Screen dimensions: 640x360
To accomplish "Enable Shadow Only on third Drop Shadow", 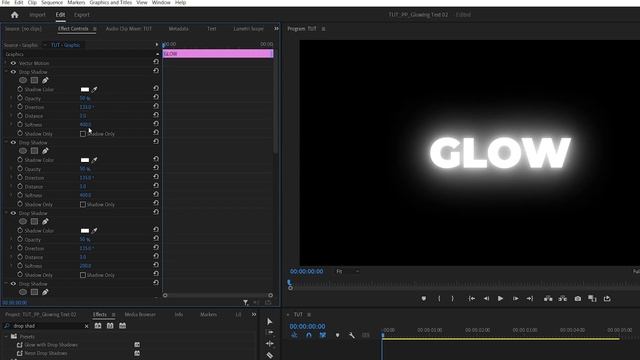I will click(x=83, y=275).
